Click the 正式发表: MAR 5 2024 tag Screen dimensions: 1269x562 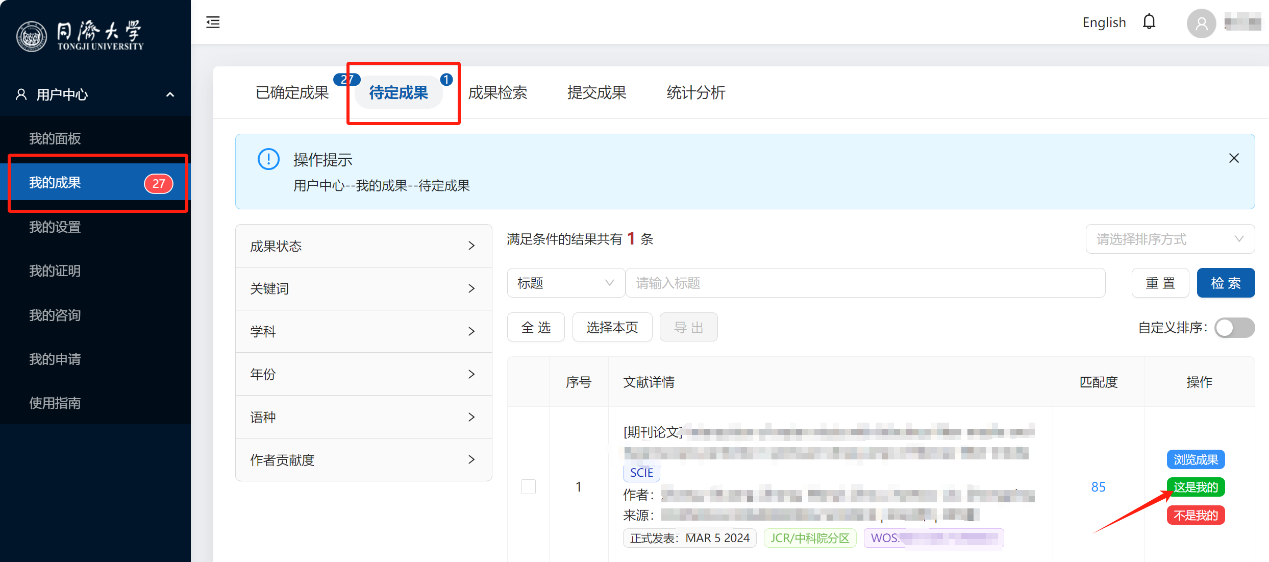(690, 538)
